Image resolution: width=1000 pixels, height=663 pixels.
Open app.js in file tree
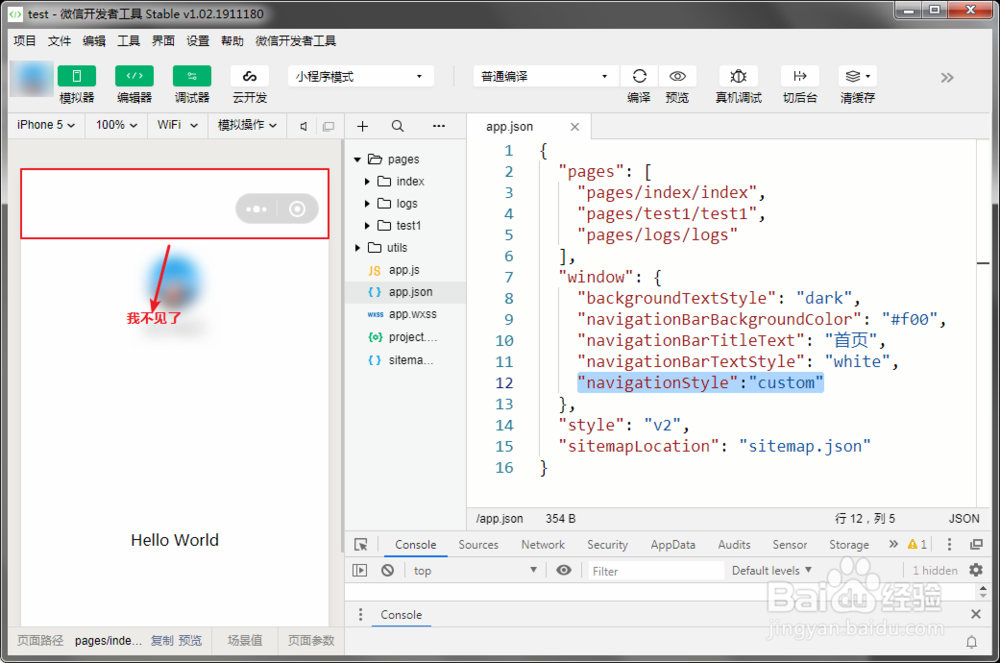tap(406, 270)
